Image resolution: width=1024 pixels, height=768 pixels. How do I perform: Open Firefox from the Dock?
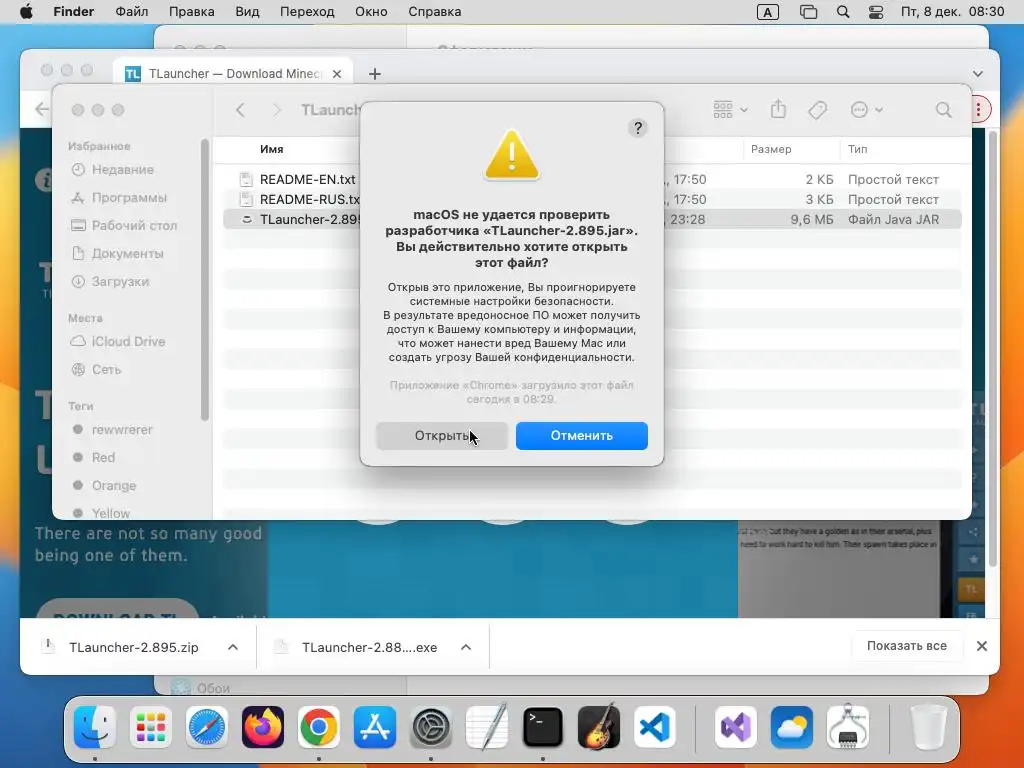pos(263,726)
